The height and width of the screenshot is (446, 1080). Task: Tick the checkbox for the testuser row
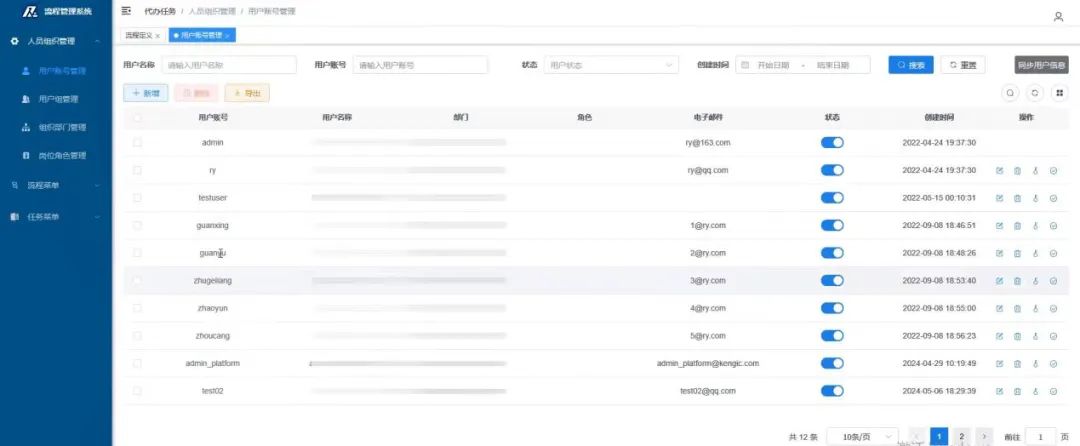[137, 198]
